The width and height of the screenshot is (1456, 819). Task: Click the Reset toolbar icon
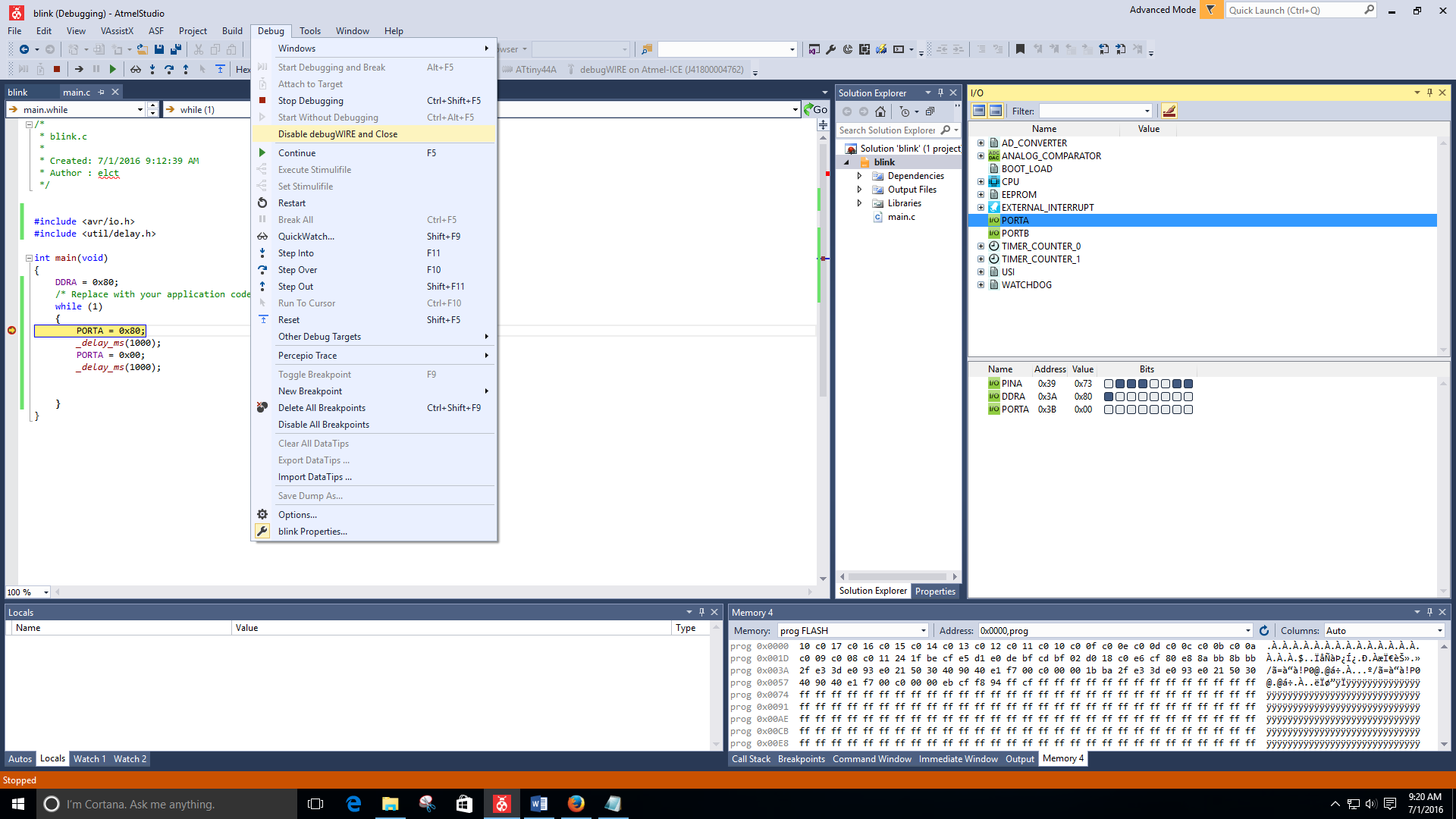click(x=220, y=69)
